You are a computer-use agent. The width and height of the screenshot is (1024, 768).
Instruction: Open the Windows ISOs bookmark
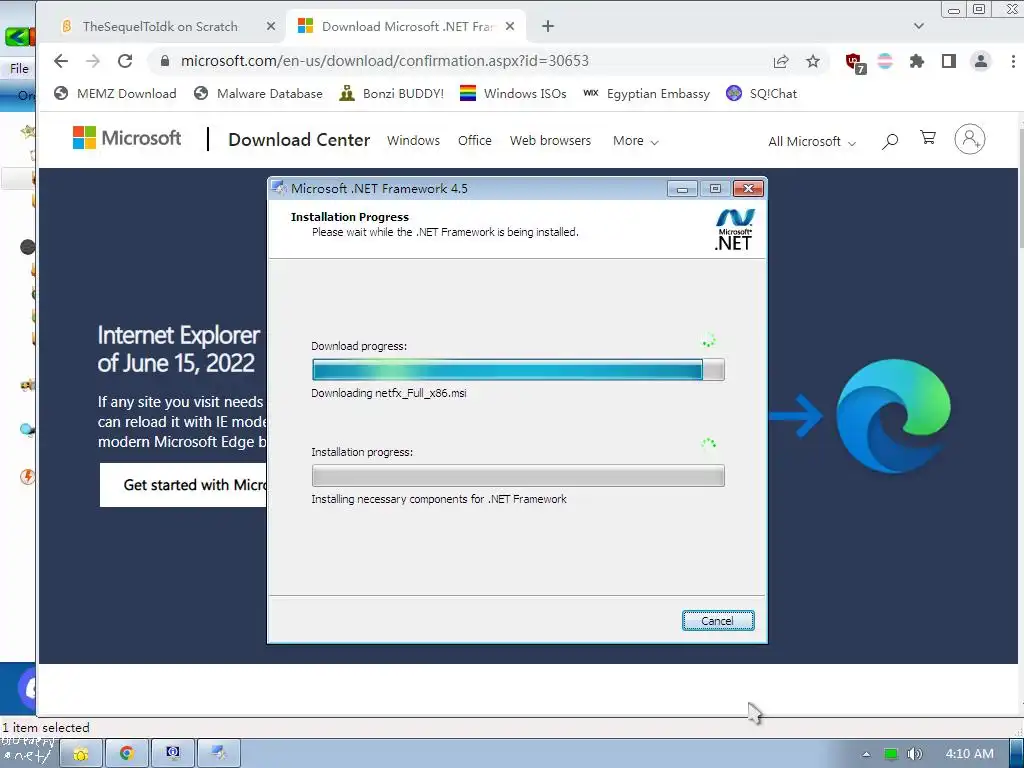513,93
